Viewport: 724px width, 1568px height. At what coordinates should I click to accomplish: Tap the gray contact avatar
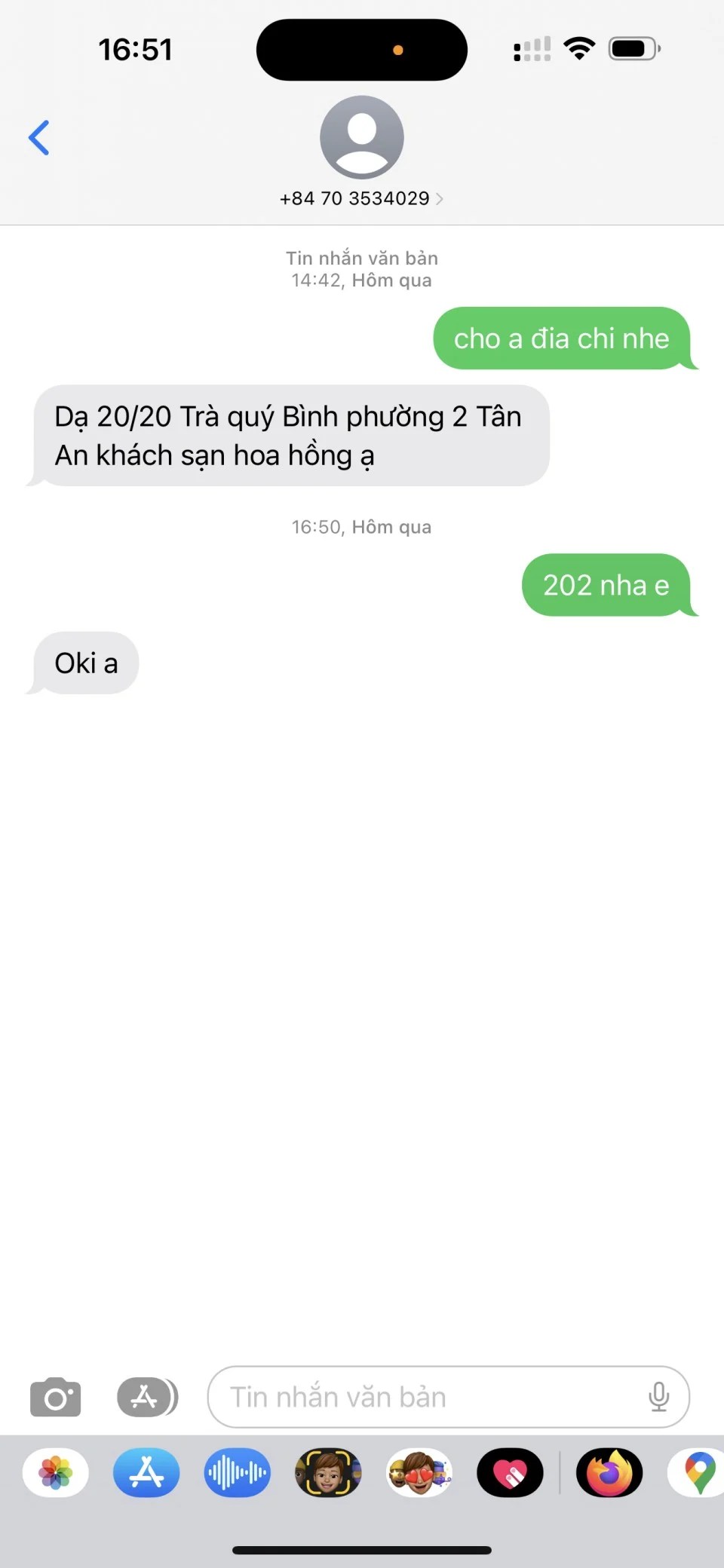tap(362, 137)
